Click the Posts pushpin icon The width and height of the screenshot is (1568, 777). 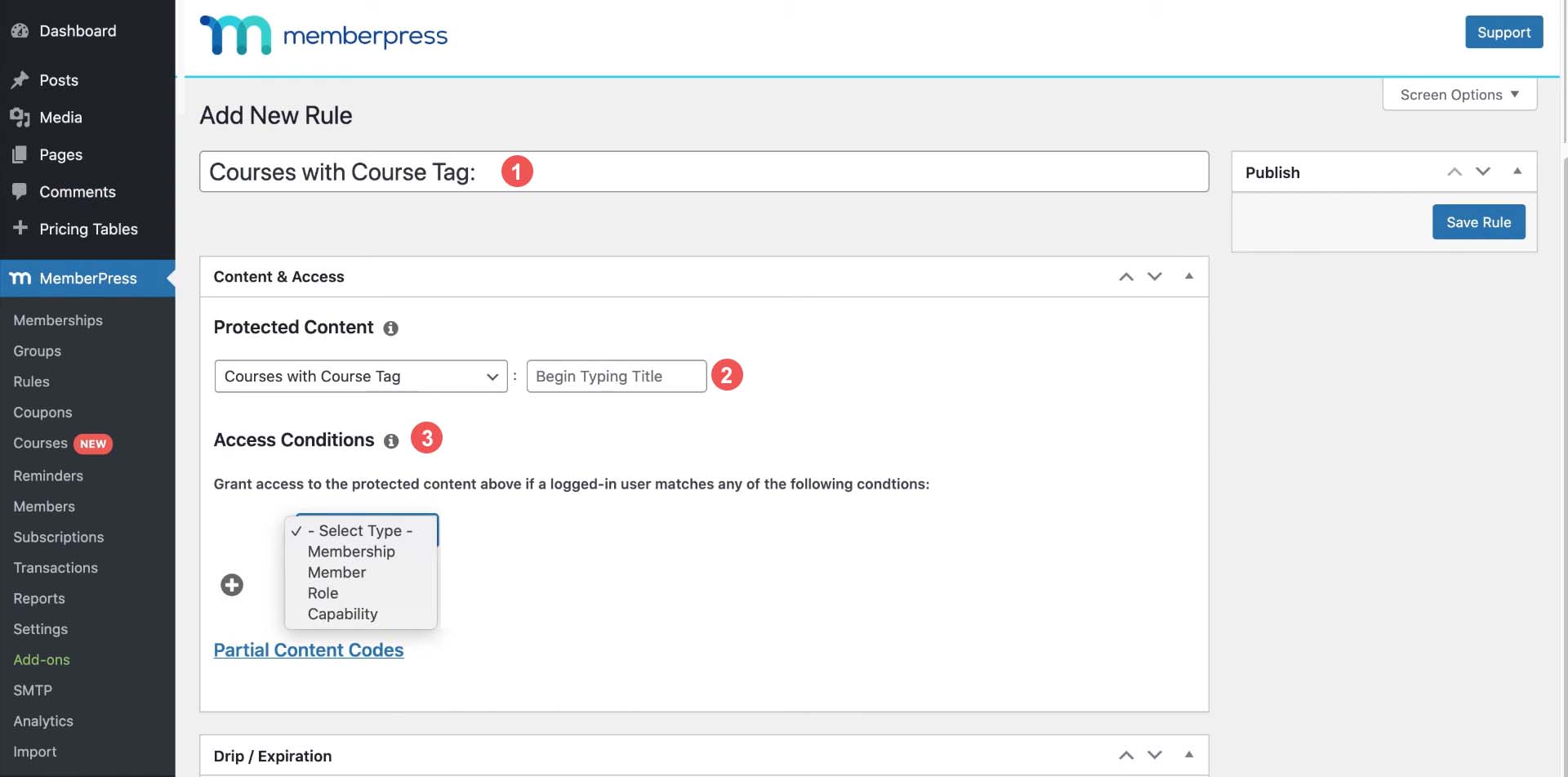20,80
